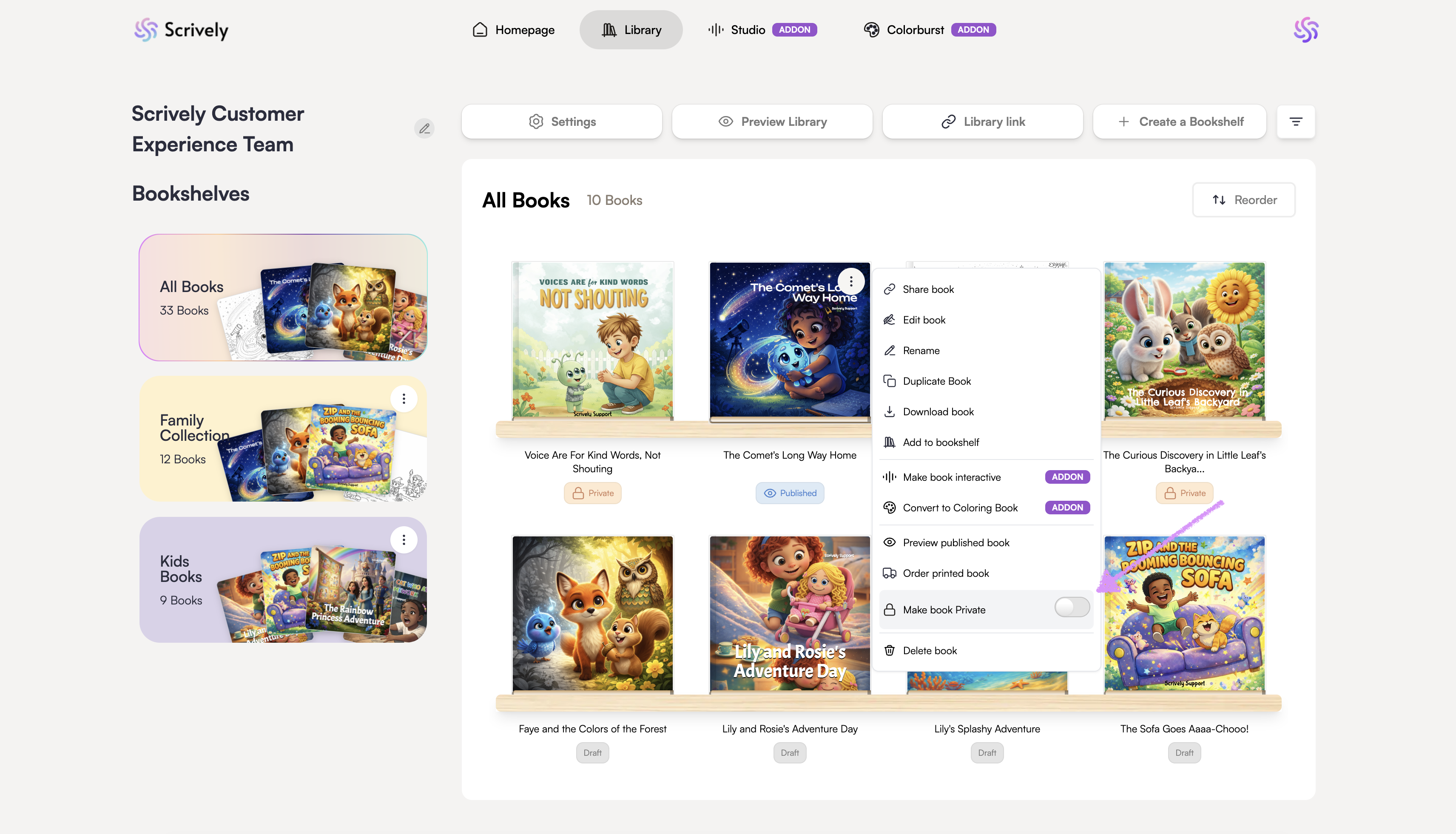This screenshot has width=1456, height=834.
Task: Click the Scrively profile avatar icon
Action: coord(1305,30)
